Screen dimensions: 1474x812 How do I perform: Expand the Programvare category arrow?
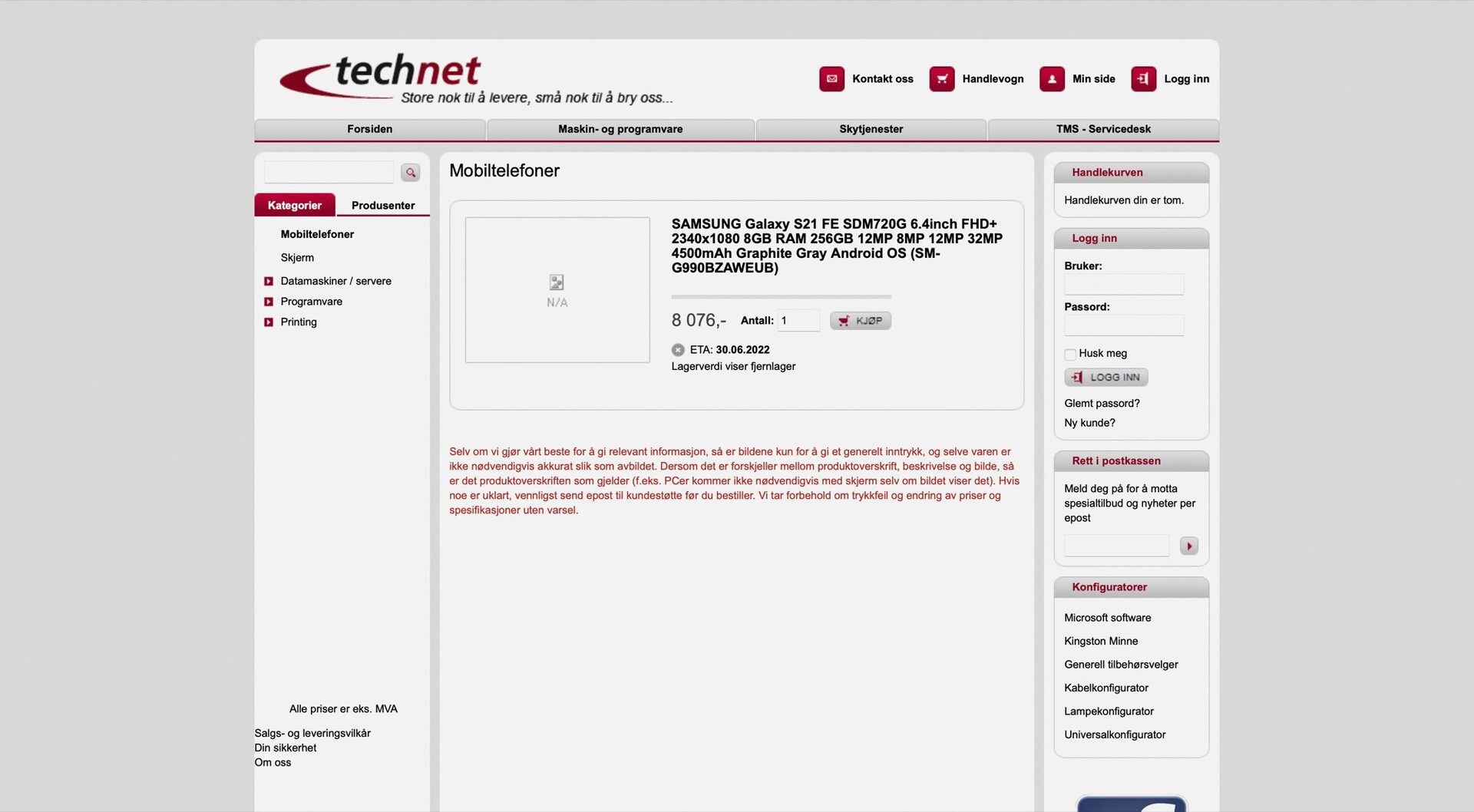click(x=269, y=302)
